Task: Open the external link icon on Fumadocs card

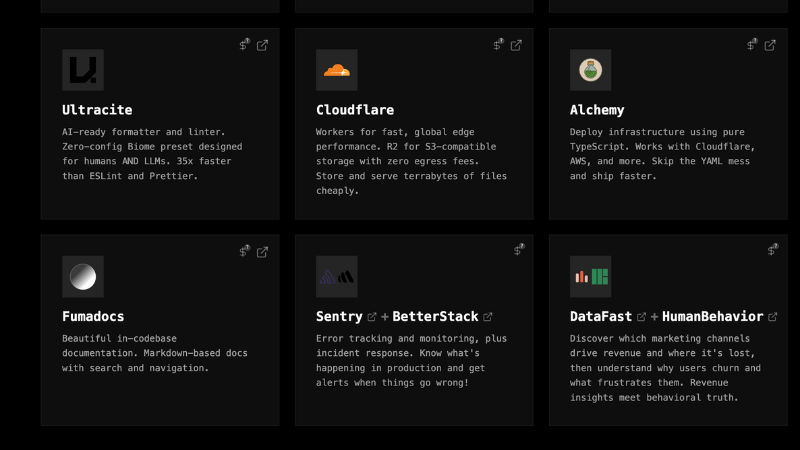Action: point(263,251)
